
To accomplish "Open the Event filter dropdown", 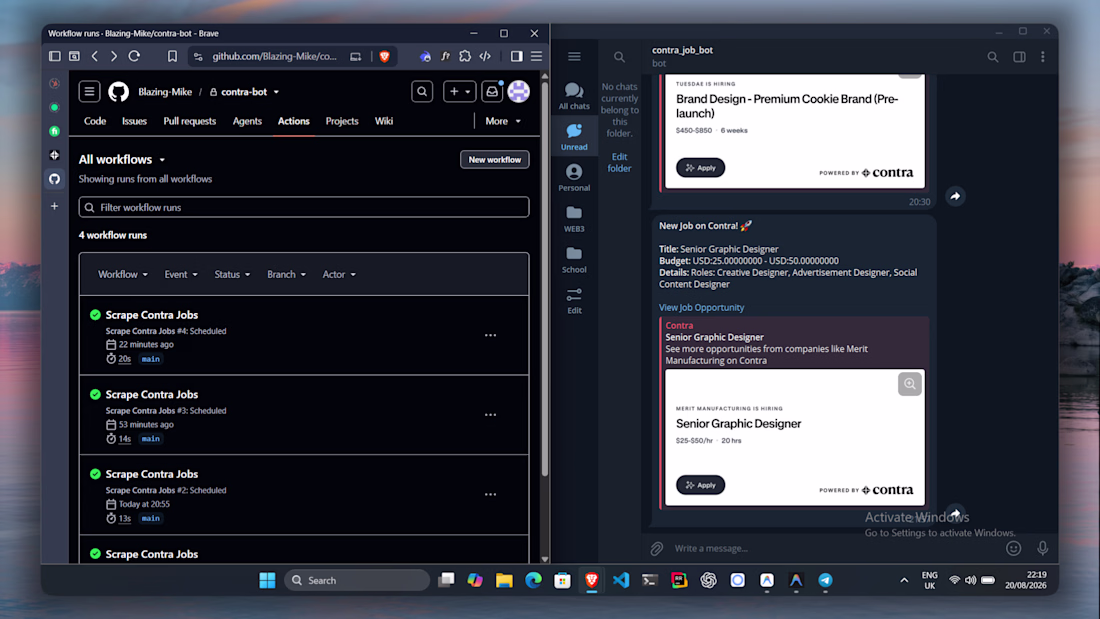I will pyautogui.click(x=181, y=274).
